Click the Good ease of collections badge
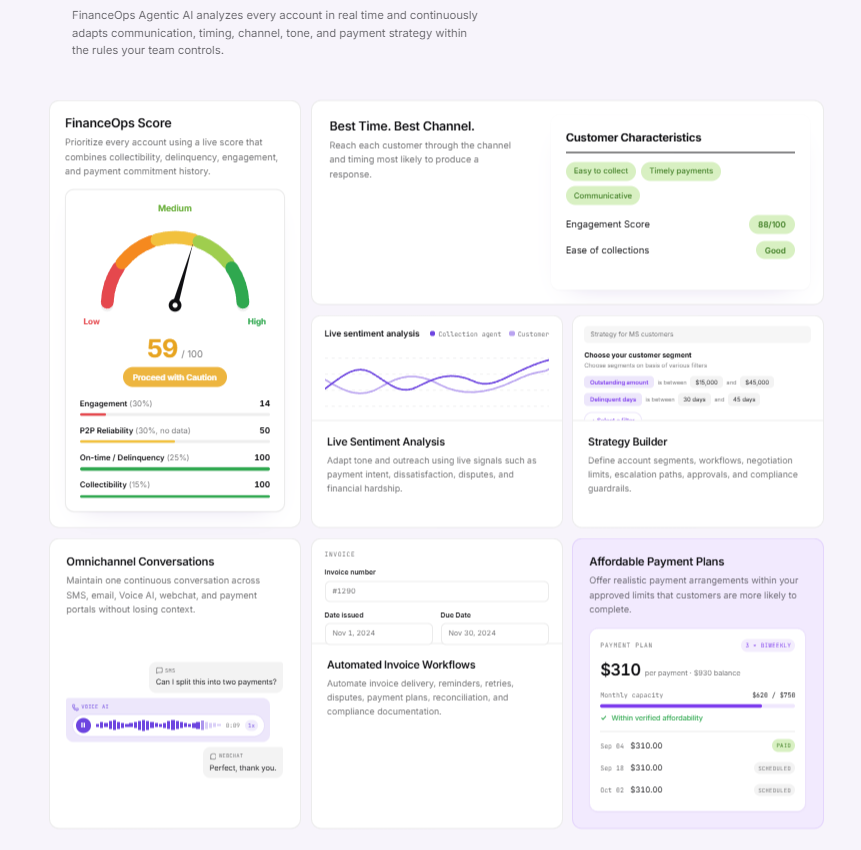The image size is (861, 850). click(775, 250)
